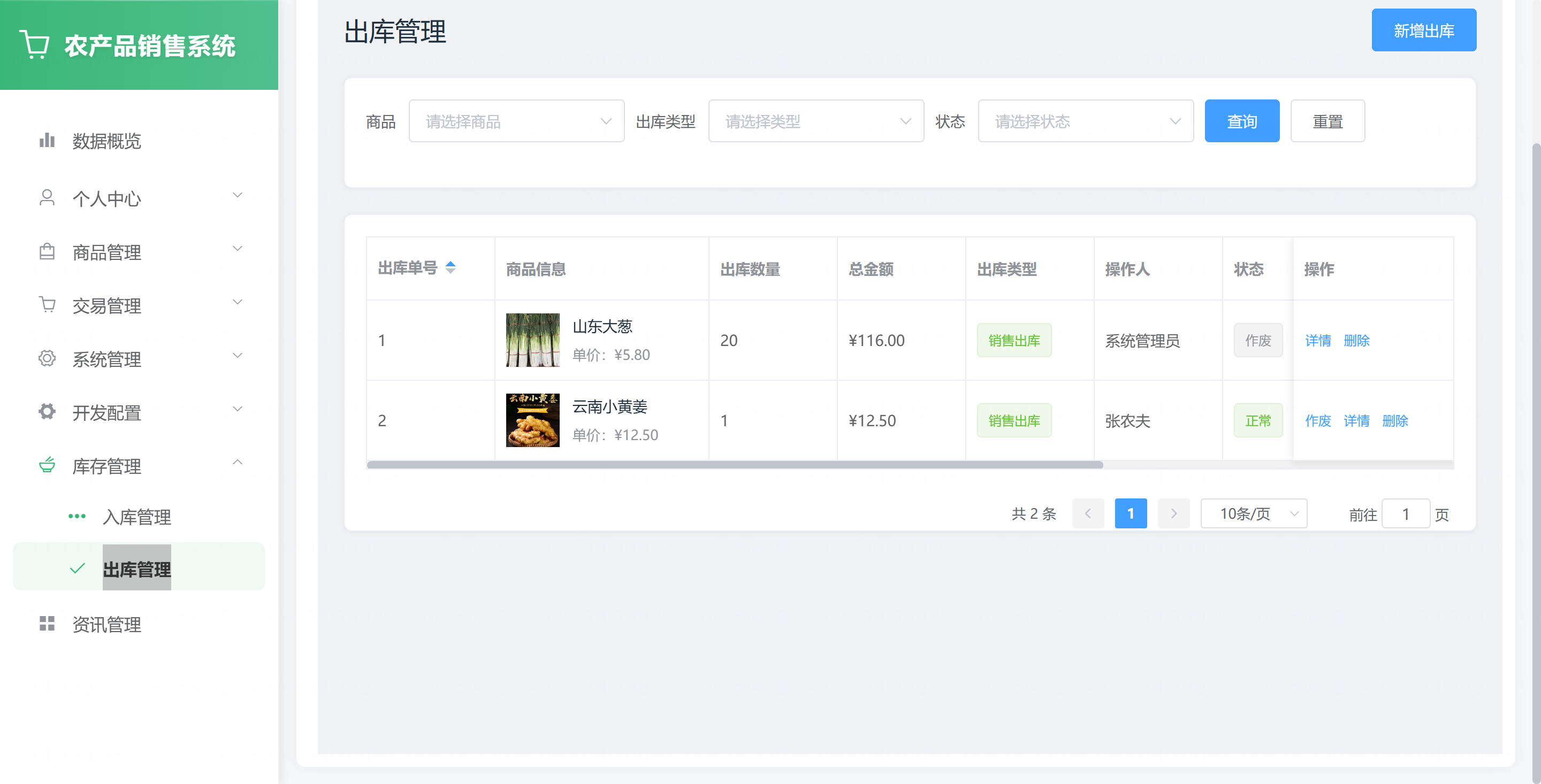Expand 开发配置 menu chevron
Screen dimensions: 1541x784
[238, 409]
